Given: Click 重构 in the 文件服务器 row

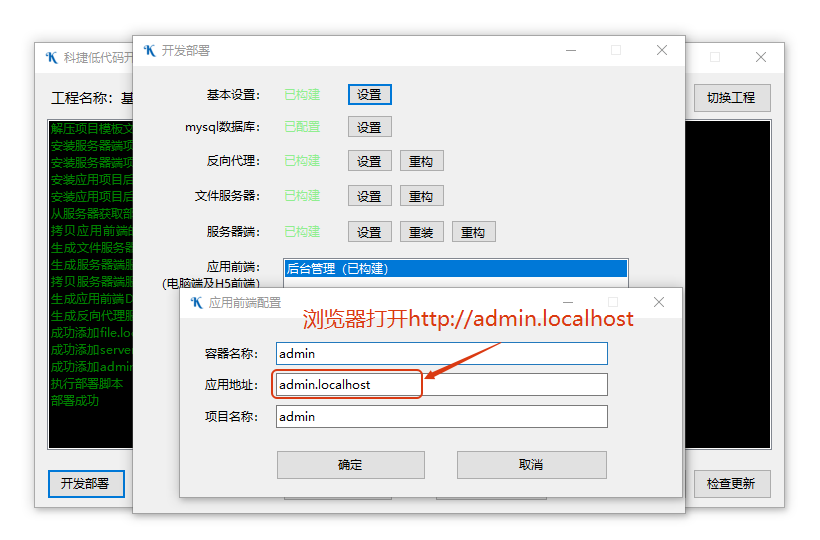Looking at the screenshot, I should click(421, 196).
